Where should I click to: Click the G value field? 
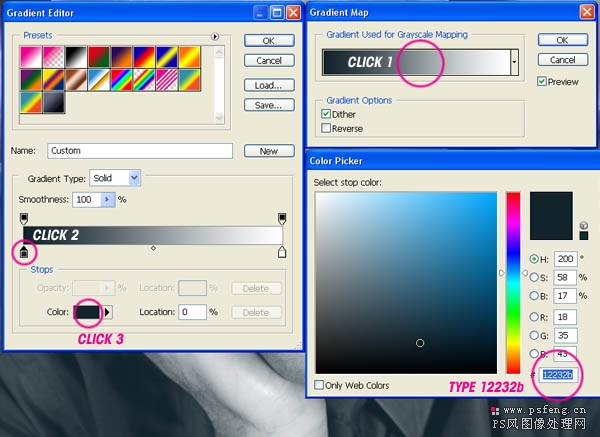pos(565,336)
